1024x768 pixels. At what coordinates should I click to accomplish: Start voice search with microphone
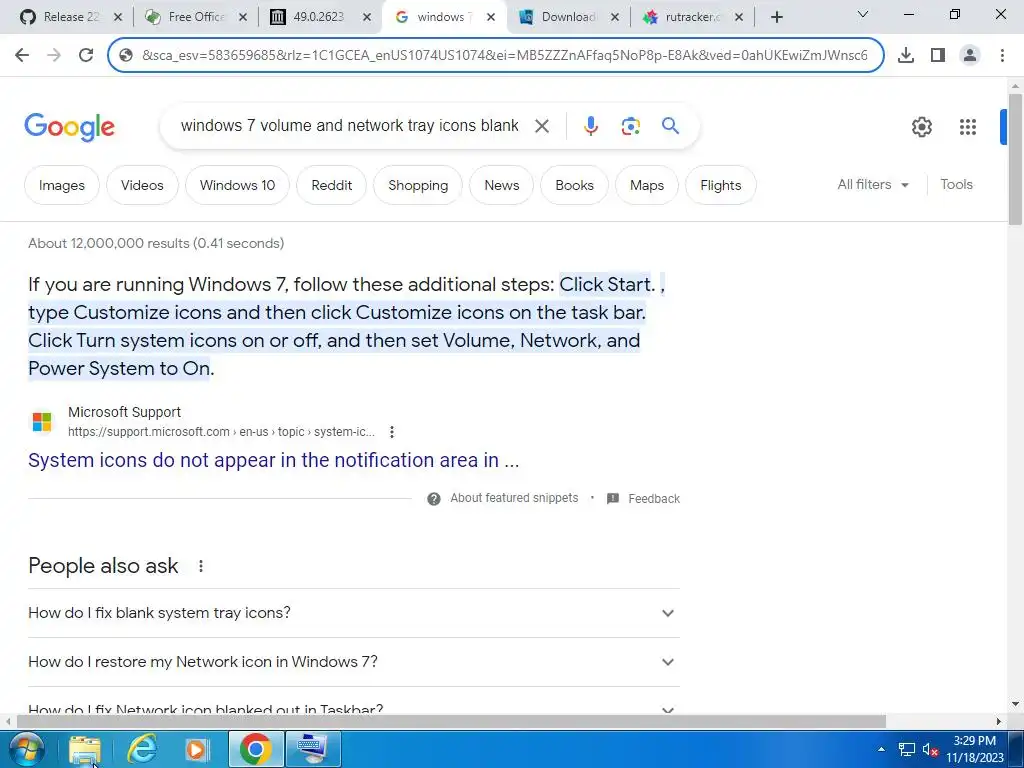(590, 126)
